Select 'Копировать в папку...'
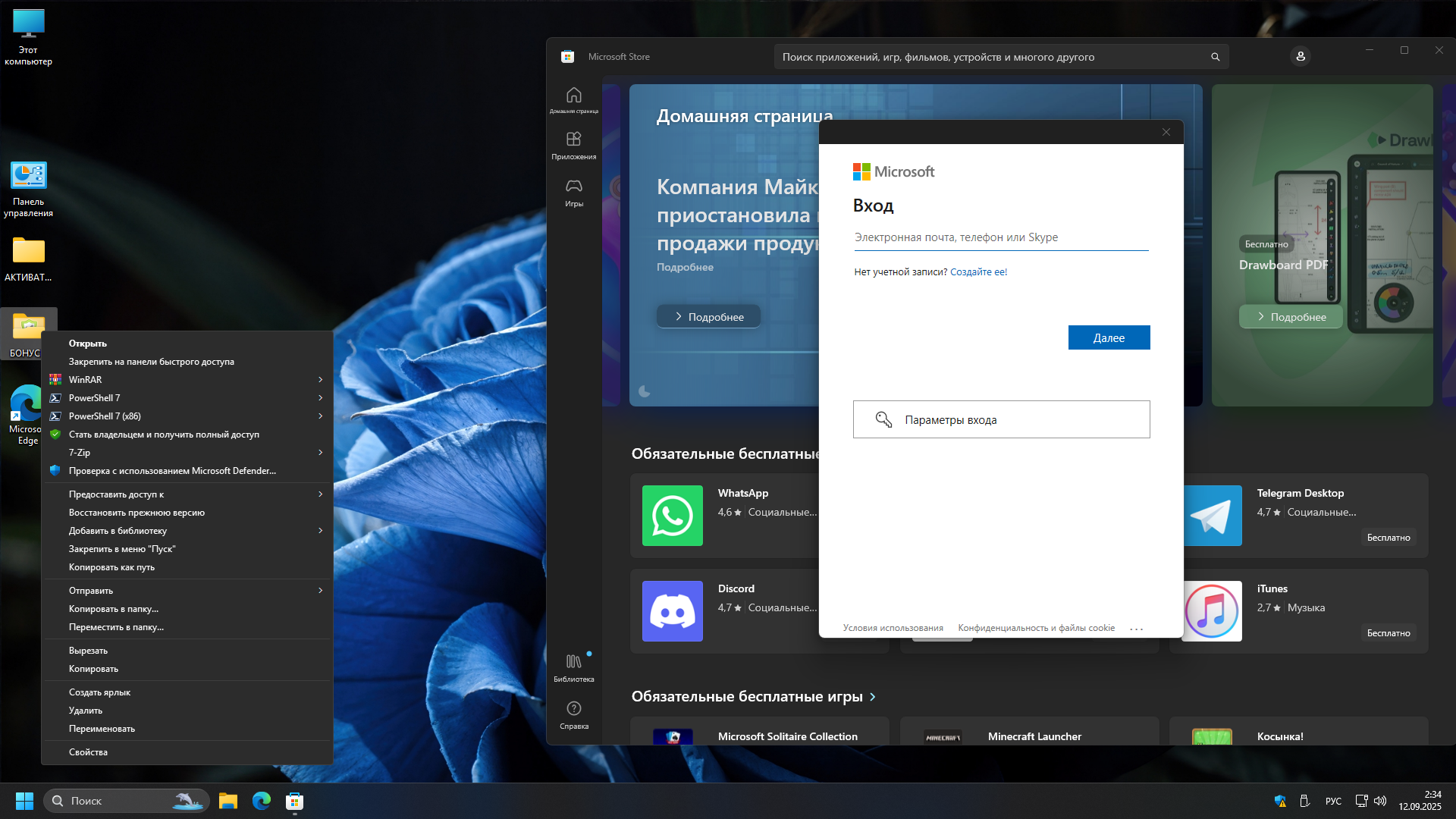 pos(187,609)
